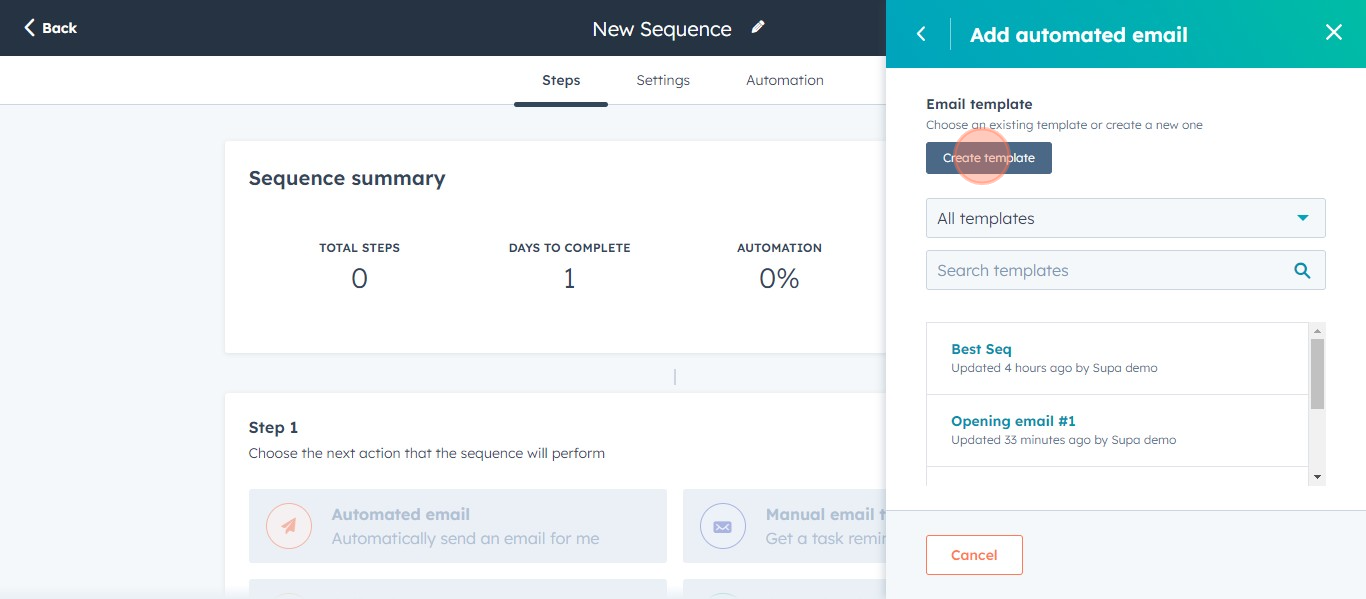The image size is (1366, 599).
Task: Switch to the Steps tab
Action: click(561, 80)
